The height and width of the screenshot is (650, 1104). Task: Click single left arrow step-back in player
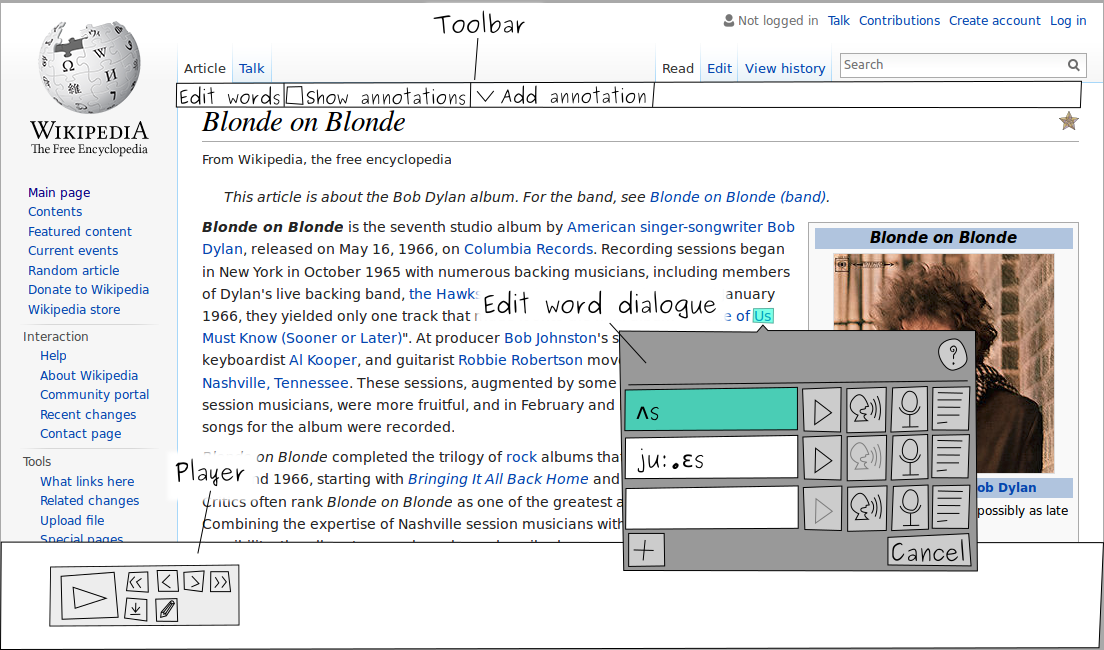click(x=167, y=581)
